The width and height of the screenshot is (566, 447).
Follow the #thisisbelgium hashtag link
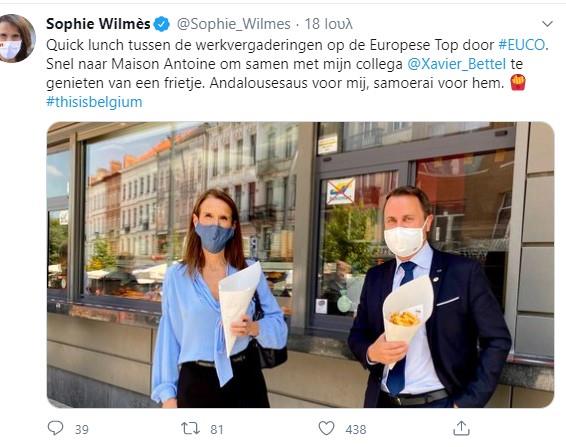(x=94, y=102)
